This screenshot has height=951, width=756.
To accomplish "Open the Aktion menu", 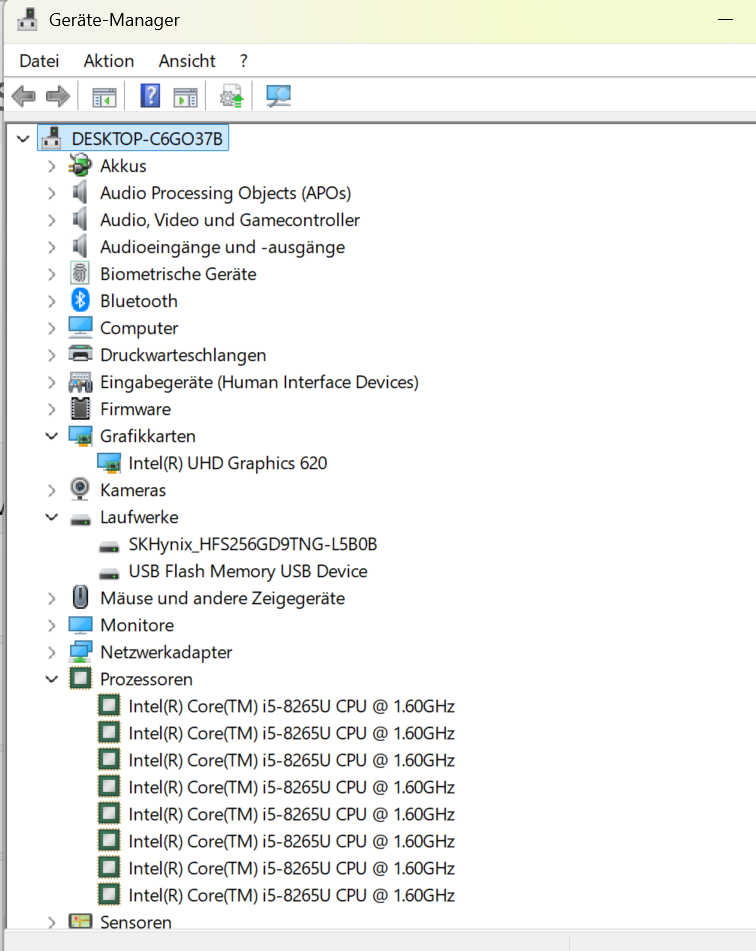I will tap(109, 61).
